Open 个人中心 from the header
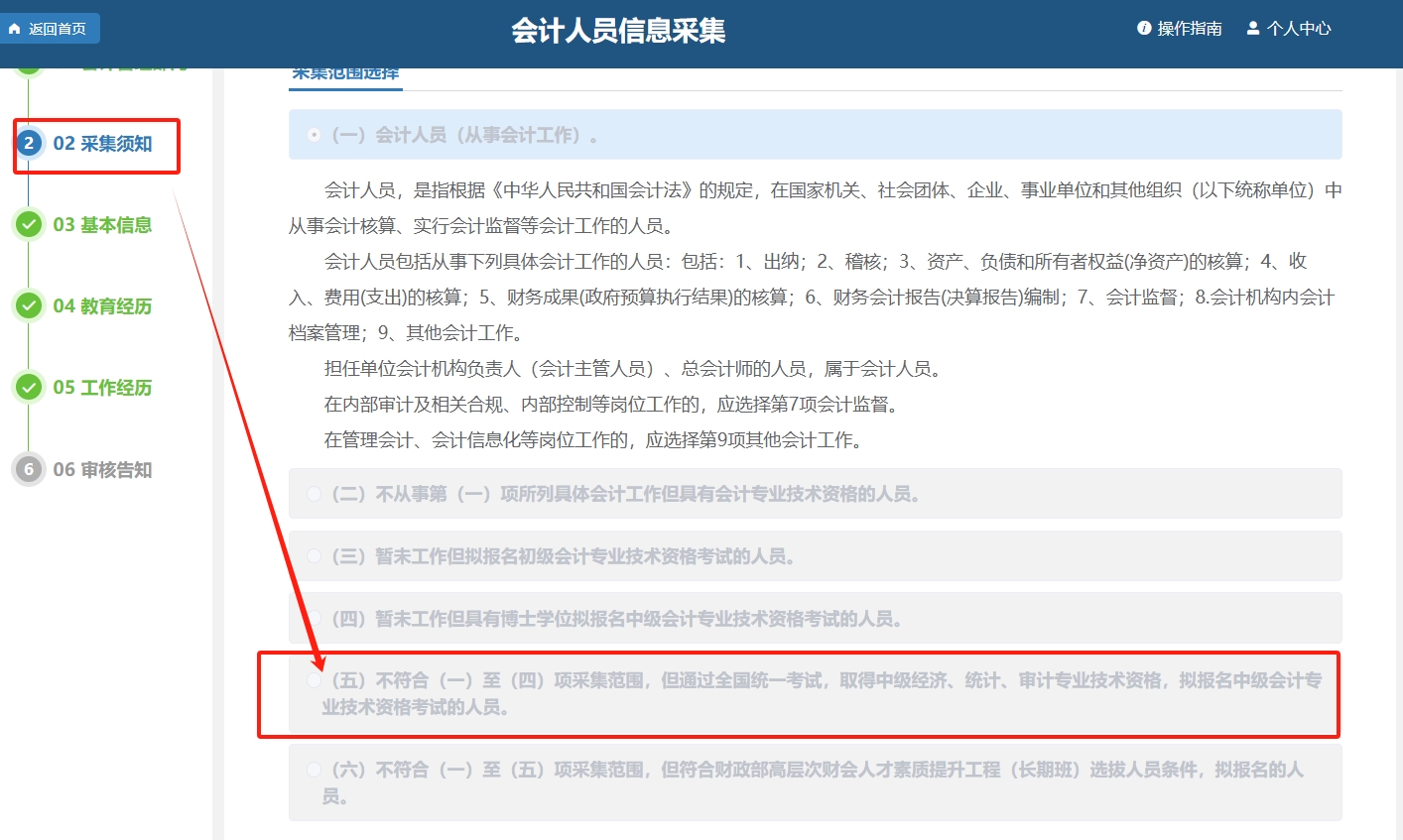The image size is (1403, 840). tap(1298, 29)
